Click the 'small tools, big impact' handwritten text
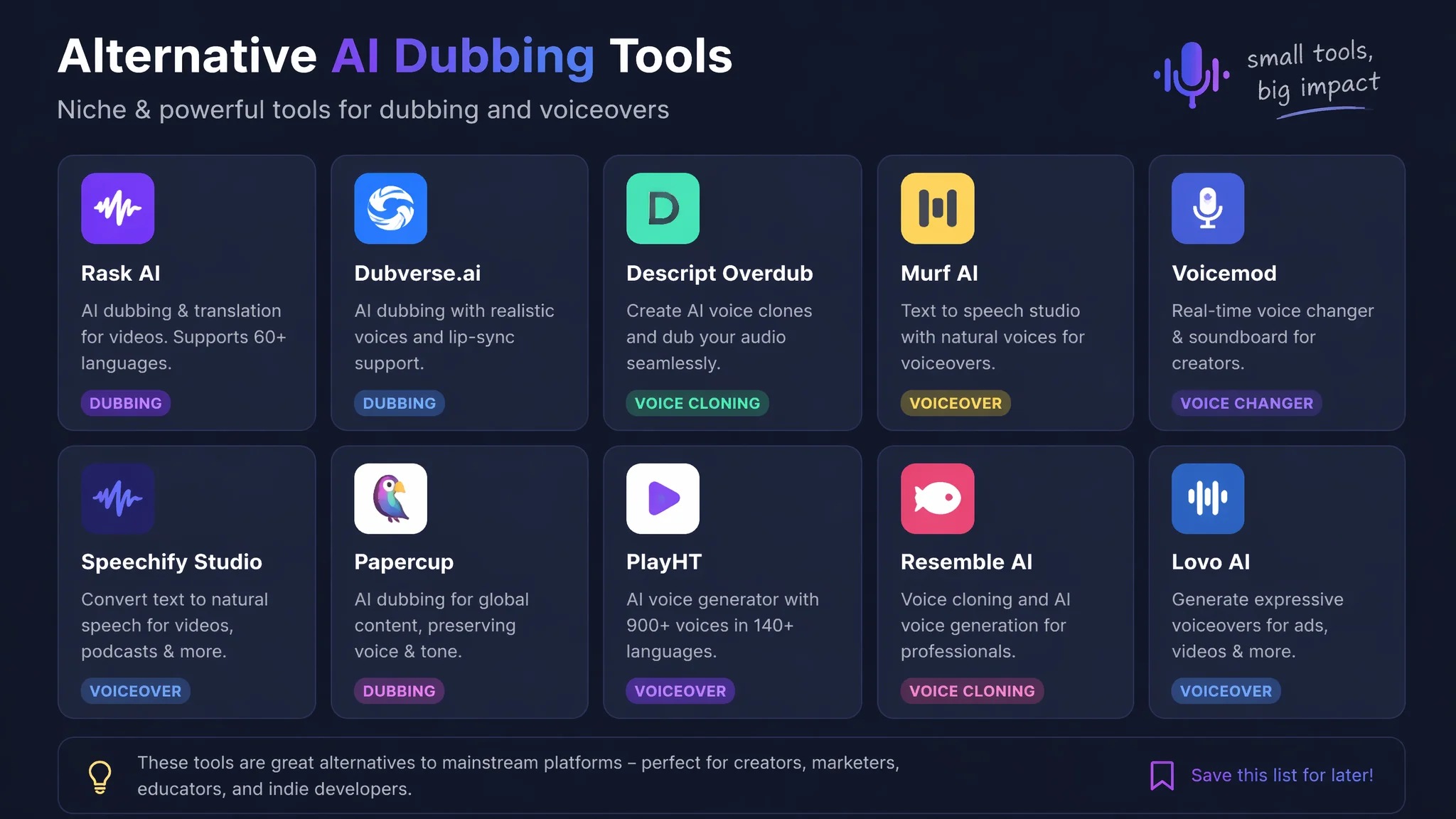The image size is (1456, 819). click(x=1314, y=74)
